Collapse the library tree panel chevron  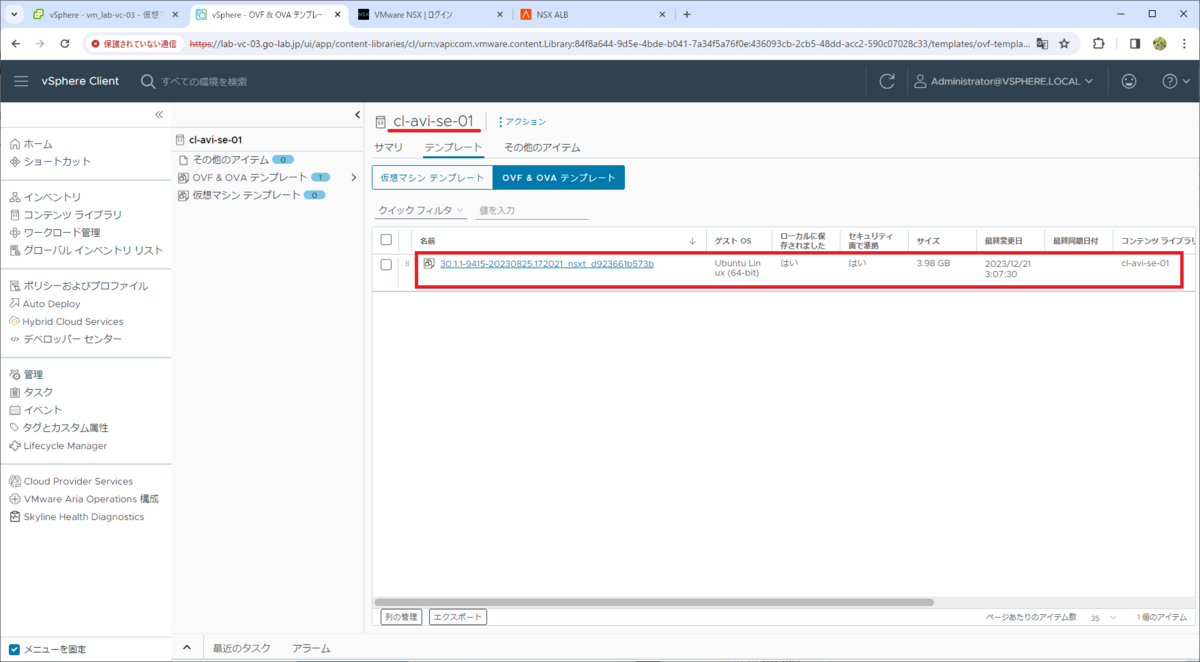[358, 115]
